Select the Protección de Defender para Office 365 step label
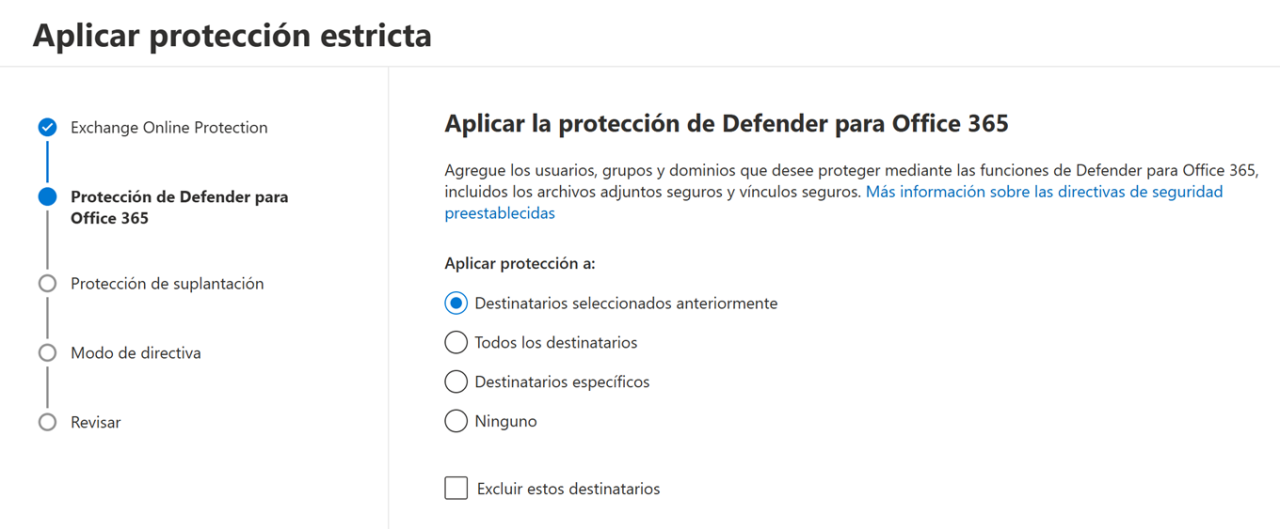 point(179,207)
